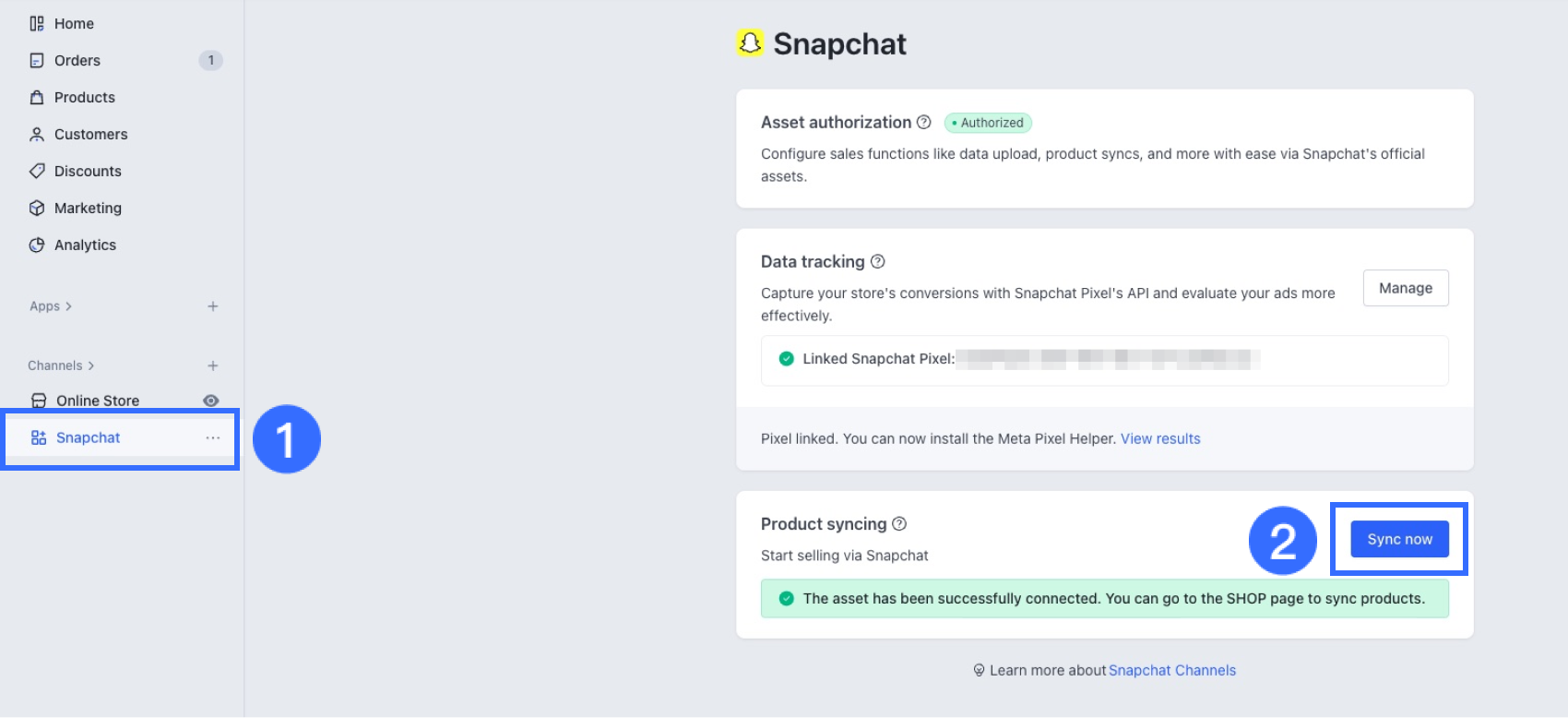The image size is (1568, 718).
Task: Expand the Channels section
Action: pyautogui.click(x=61, y=365)
